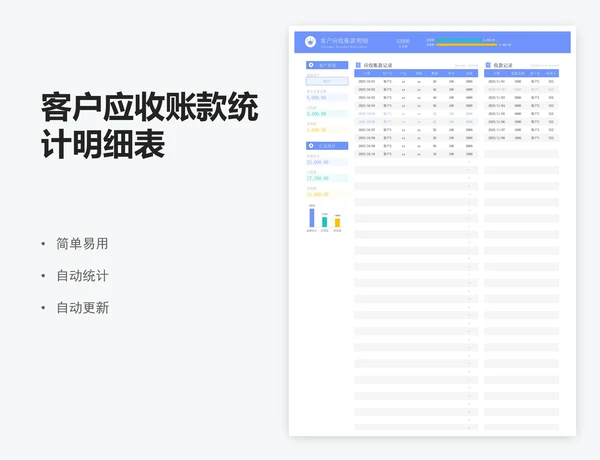Click the crown logo icon in header
The image size is (600, 460).
(310, 42)
